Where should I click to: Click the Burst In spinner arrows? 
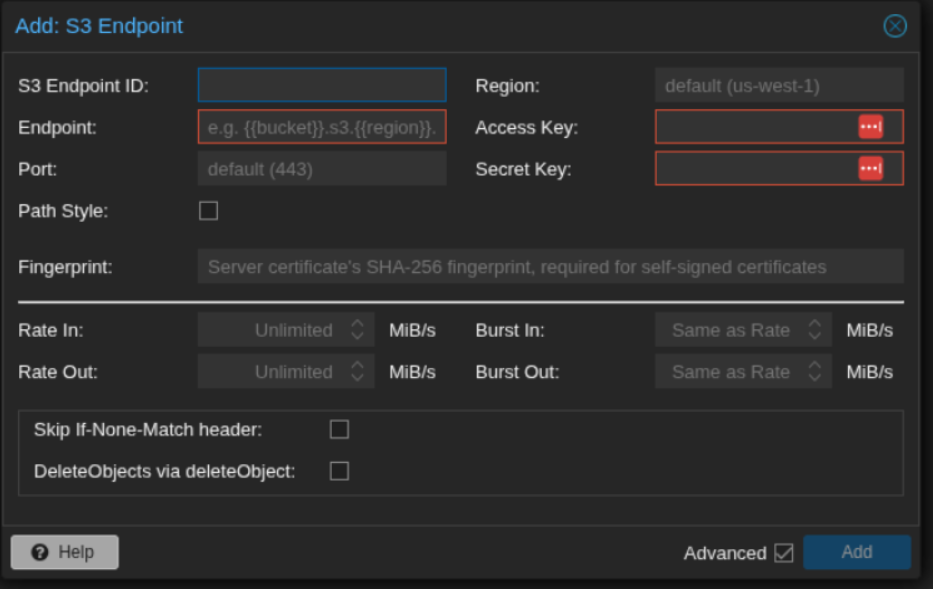point(815,330)
